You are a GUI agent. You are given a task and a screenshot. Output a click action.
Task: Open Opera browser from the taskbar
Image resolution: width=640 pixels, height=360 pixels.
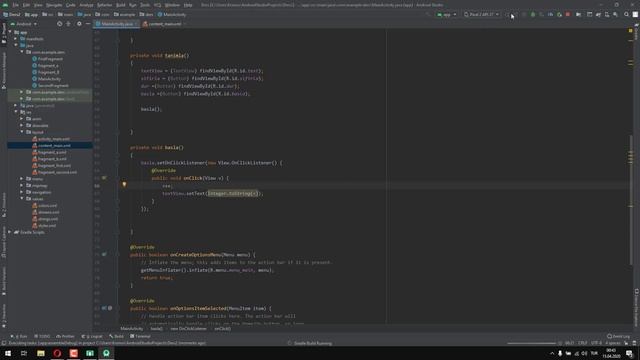[57, 353]
